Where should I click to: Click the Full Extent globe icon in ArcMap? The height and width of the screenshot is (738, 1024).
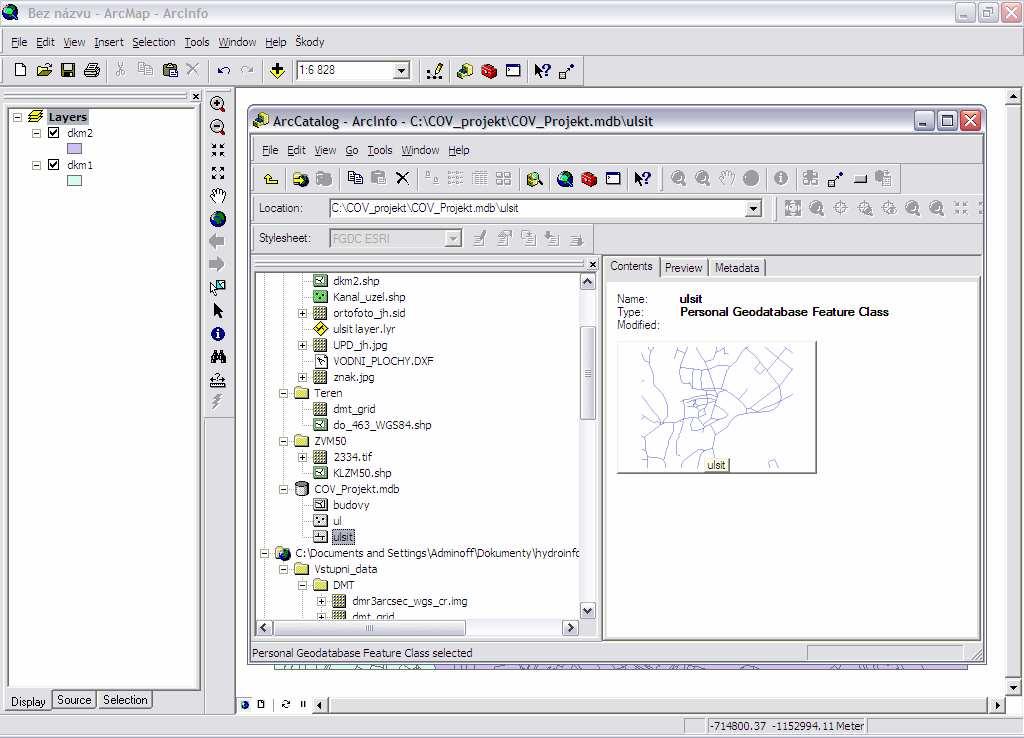[217, 219]
